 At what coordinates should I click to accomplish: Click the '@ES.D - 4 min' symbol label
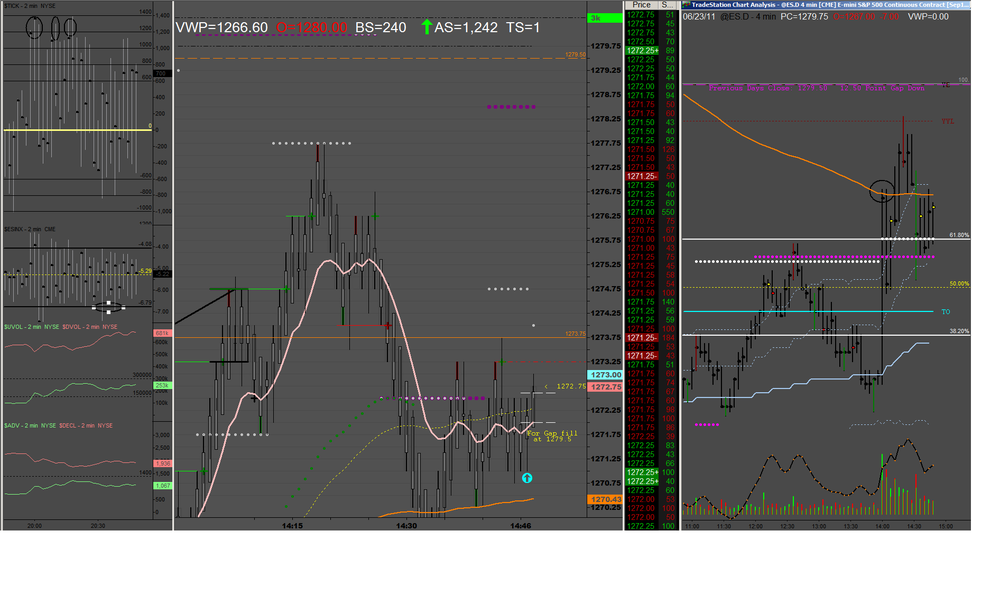pos(748,17)
